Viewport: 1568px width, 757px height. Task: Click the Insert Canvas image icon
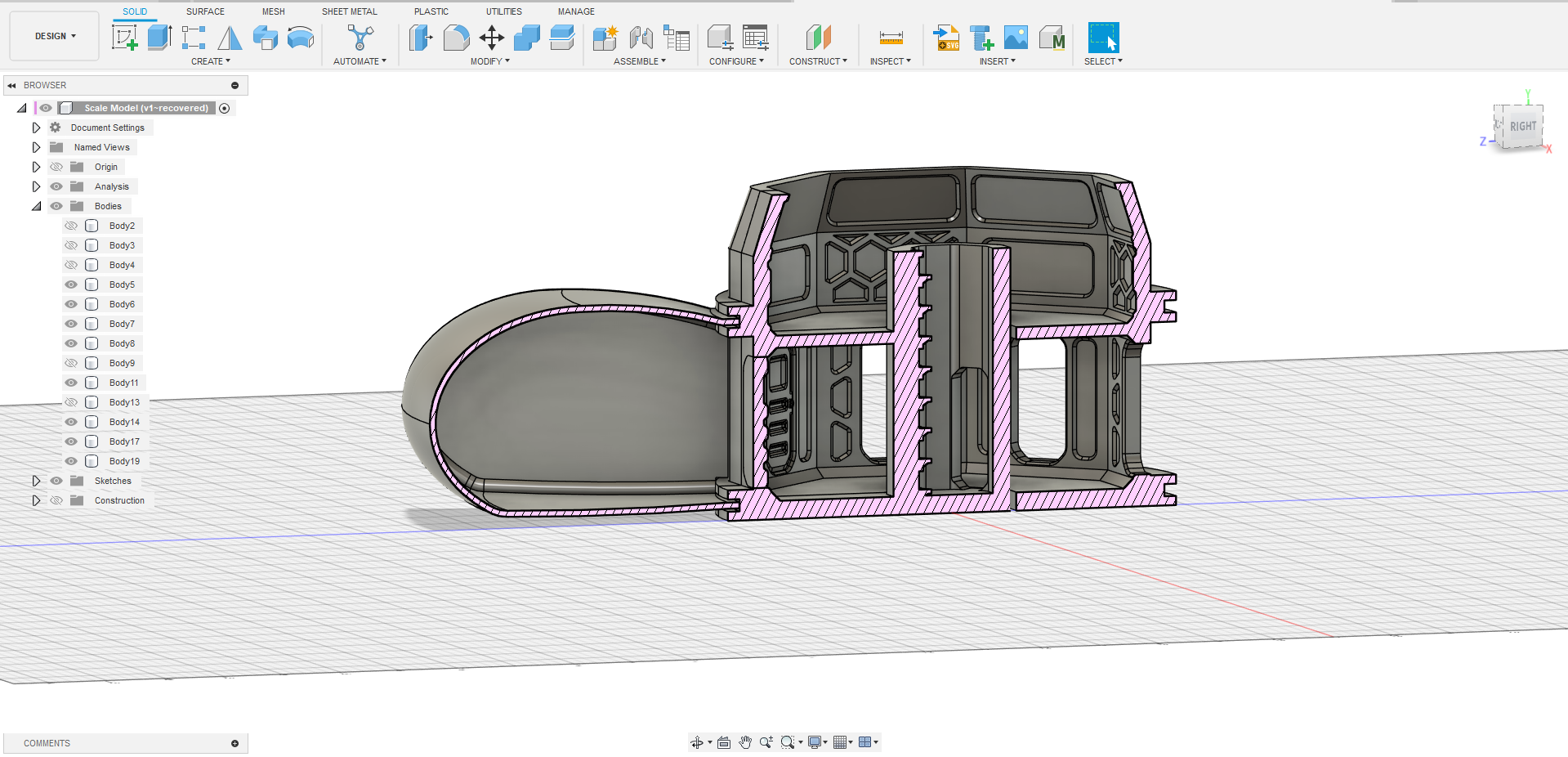pos(1016,38)
